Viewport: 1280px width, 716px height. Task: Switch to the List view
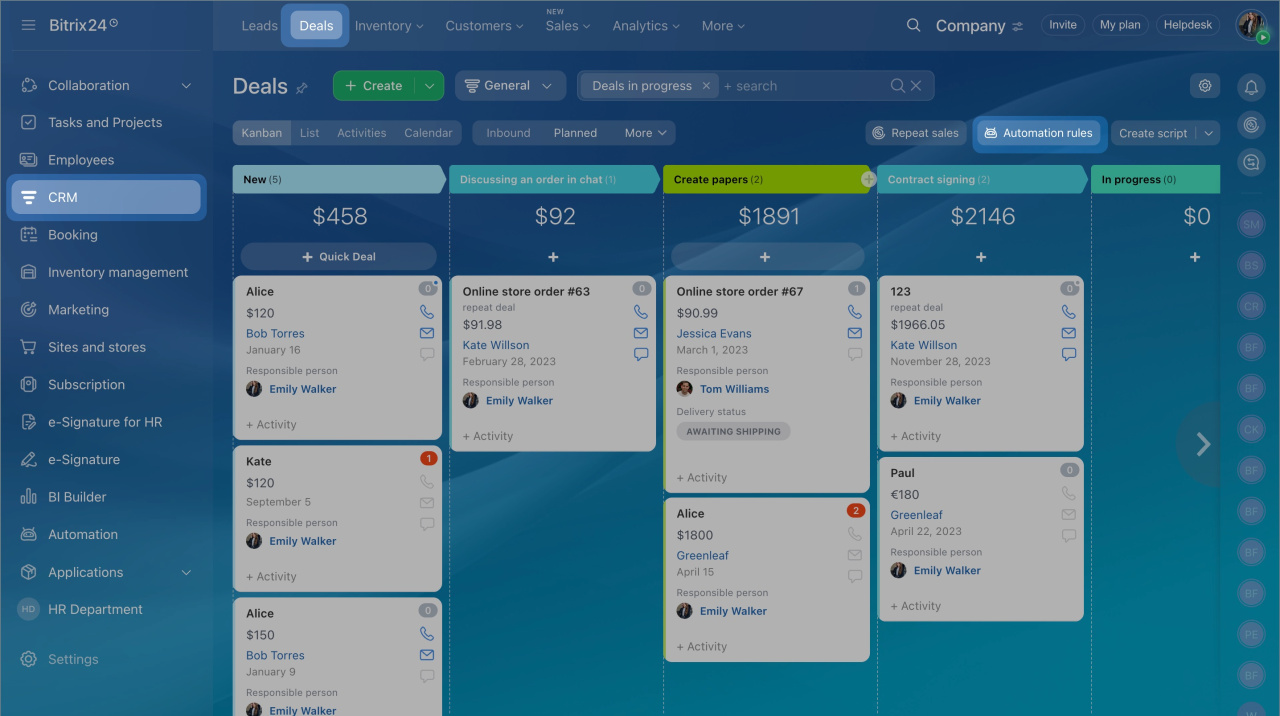[x=310, y=133]
